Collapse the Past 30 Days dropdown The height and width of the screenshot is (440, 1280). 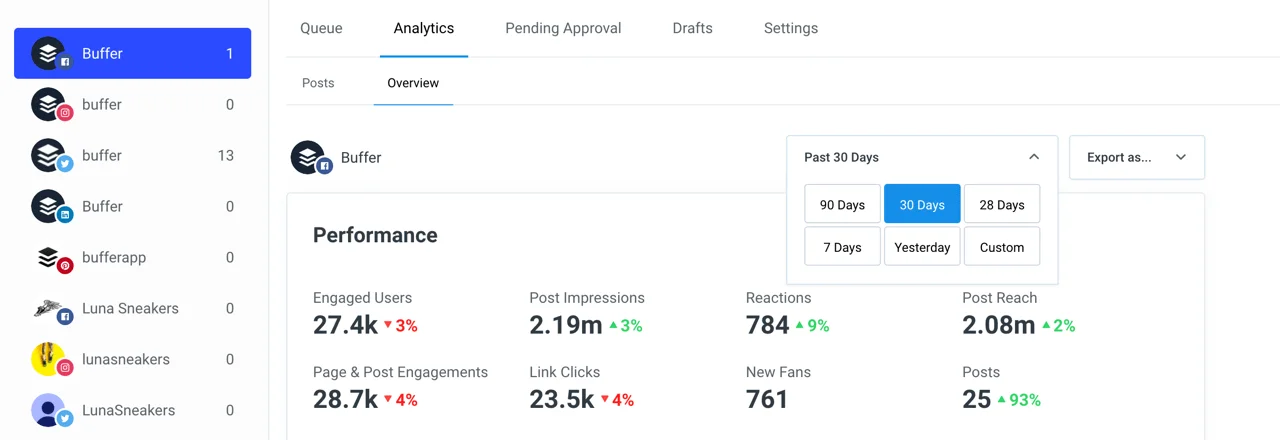tap(922, 157)
